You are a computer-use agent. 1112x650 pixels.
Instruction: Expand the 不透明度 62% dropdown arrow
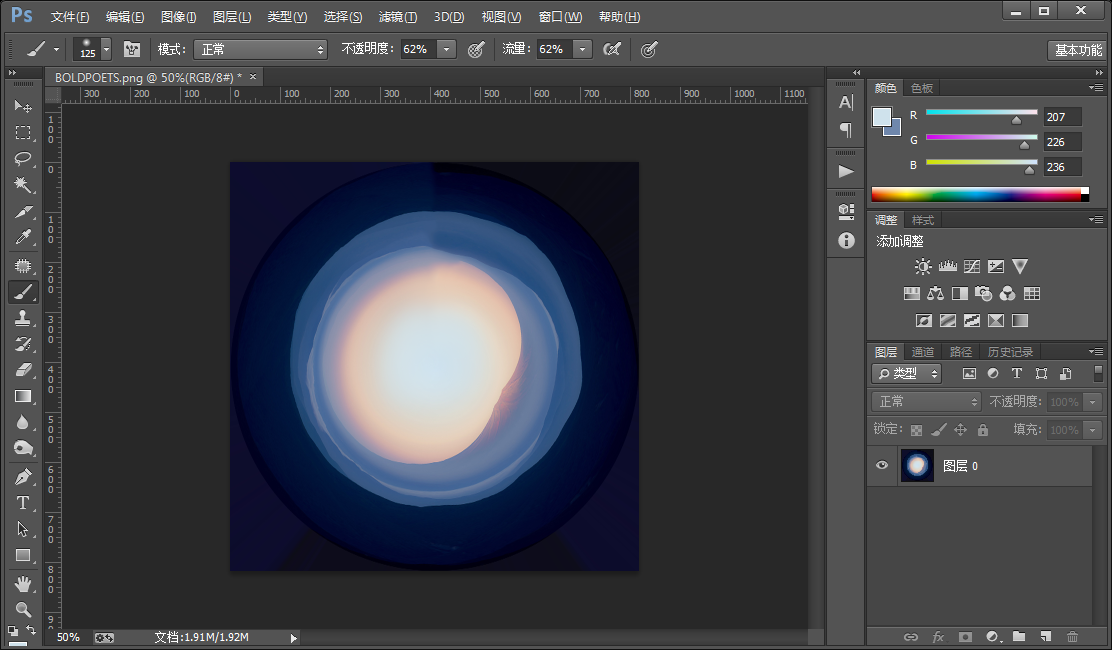tap(446, 49)
